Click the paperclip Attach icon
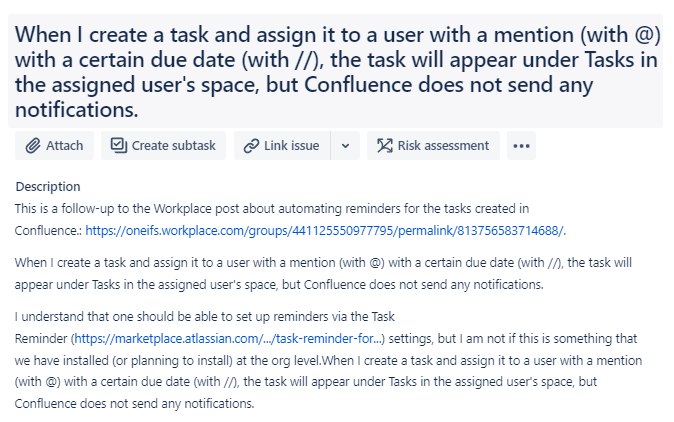The width and height of the screenshot is (674, 422). click(33, 146)
